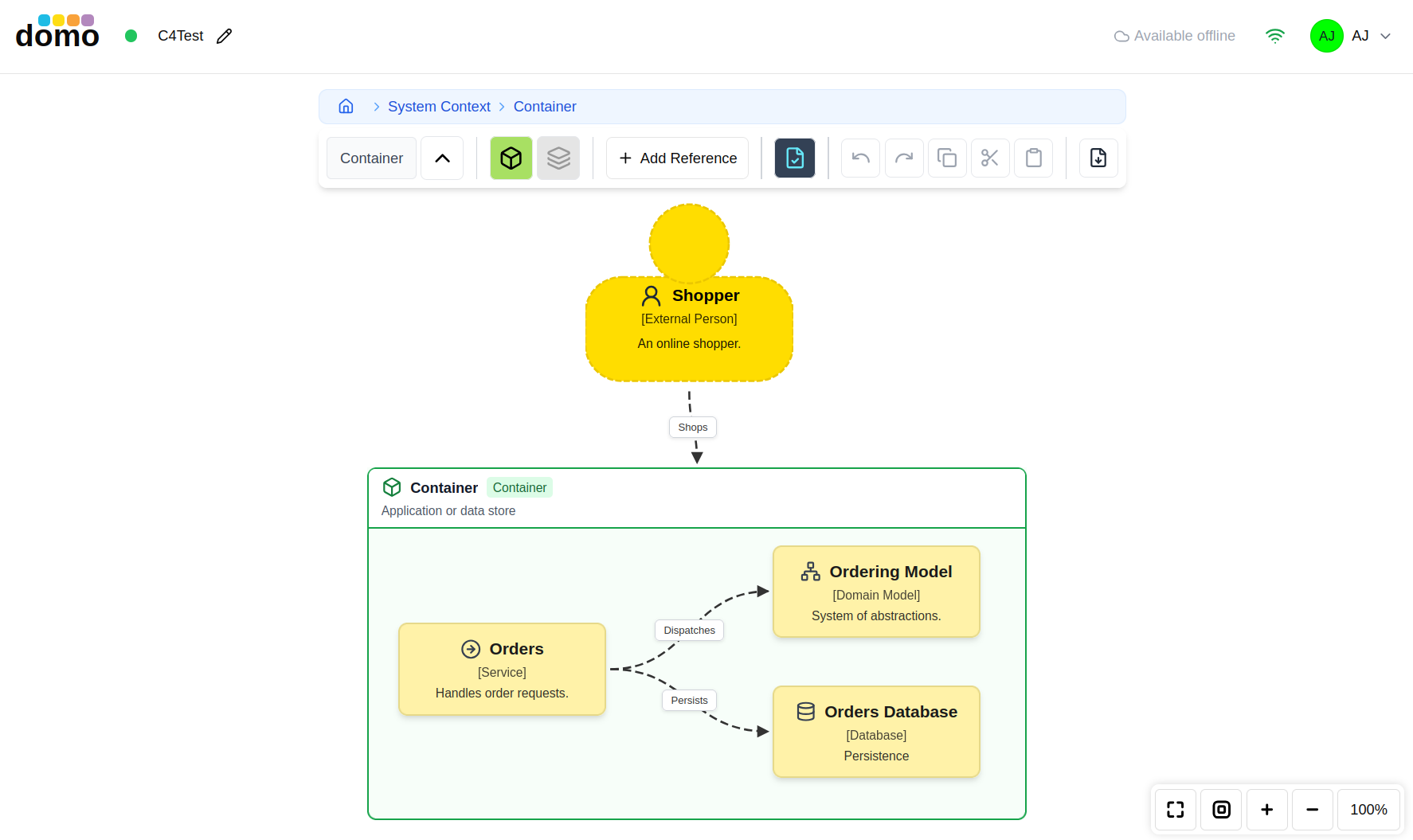Click the Container boundary cube icon
Screen dimensions: 1413x840
392,487
